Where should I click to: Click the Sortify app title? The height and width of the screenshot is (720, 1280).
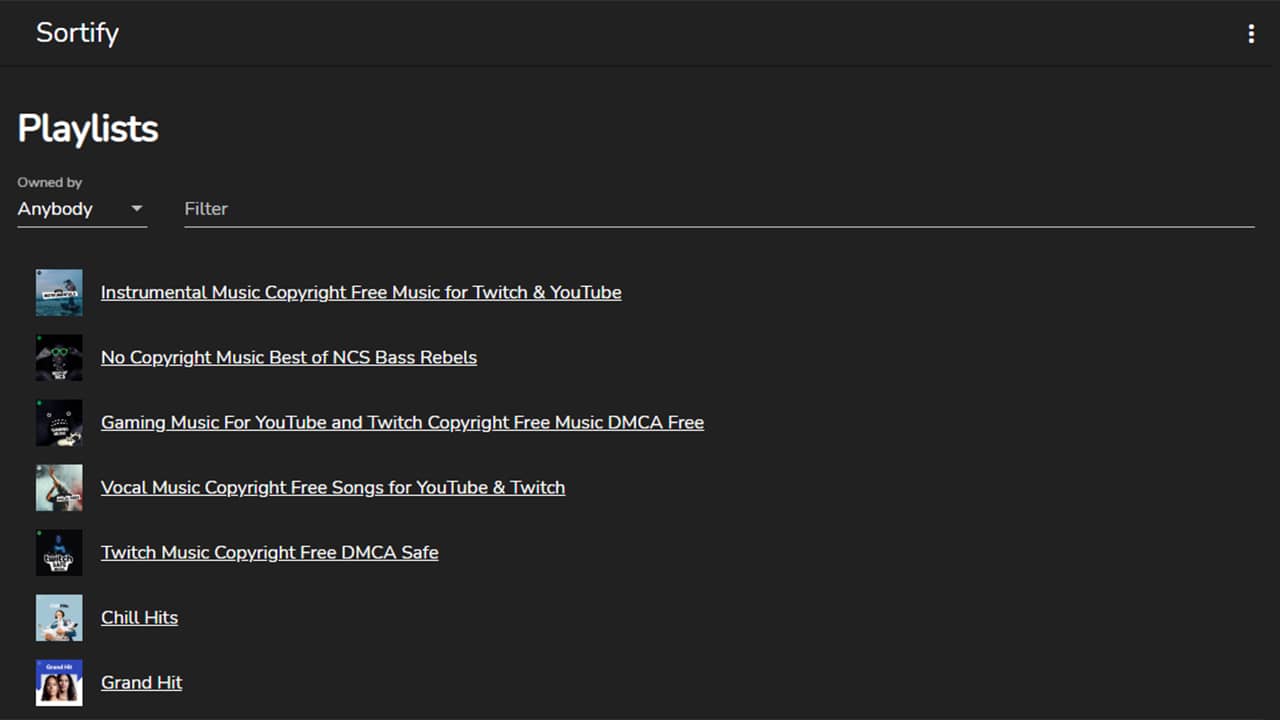coord(77,33)
